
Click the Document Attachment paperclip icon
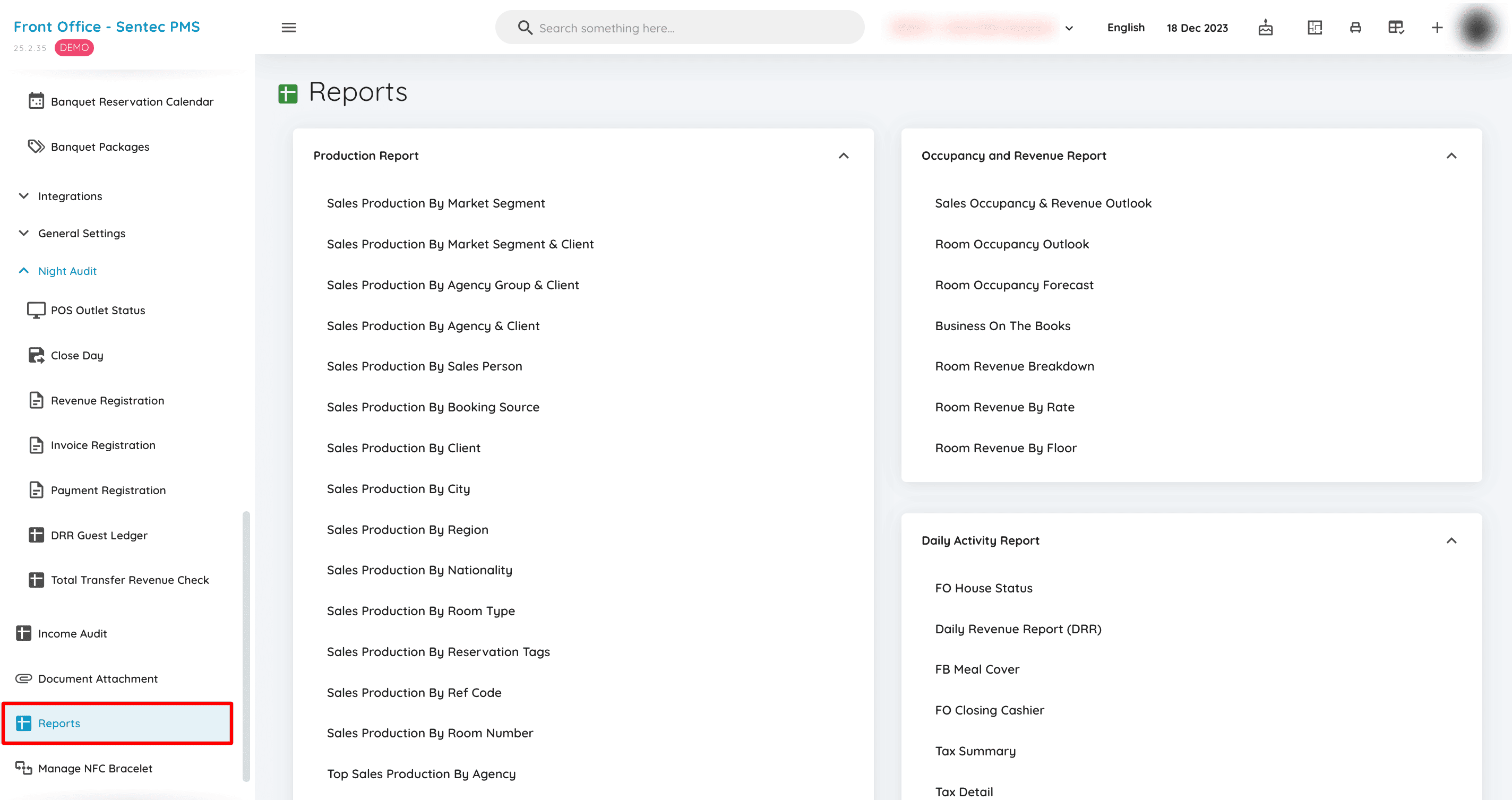pyautogui.click(x=23, y=678)
